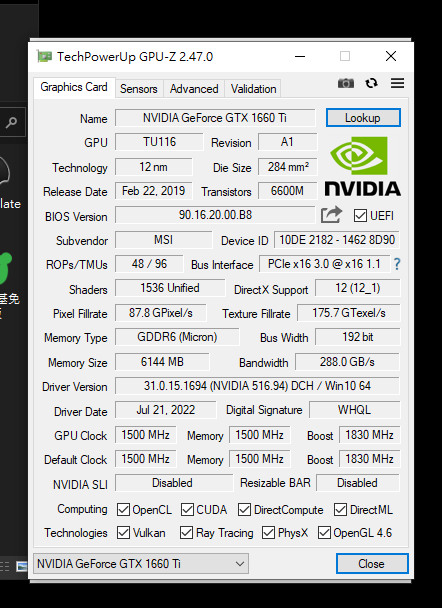This screenshot has width=442, height=608.
Task: Click the BIOS Version field 90.16.20.00.B8
Action: click(215, 215)
